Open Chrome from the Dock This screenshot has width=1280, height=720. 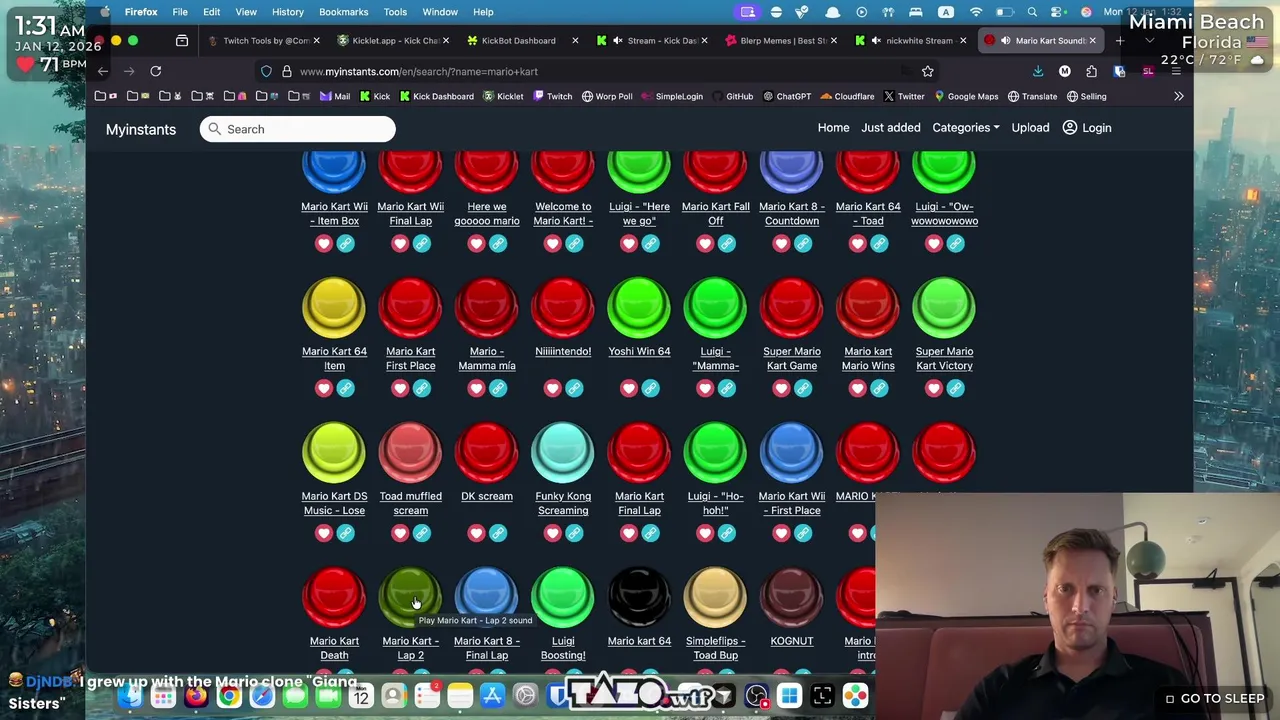pyautogui.click(x=229, y=697)
